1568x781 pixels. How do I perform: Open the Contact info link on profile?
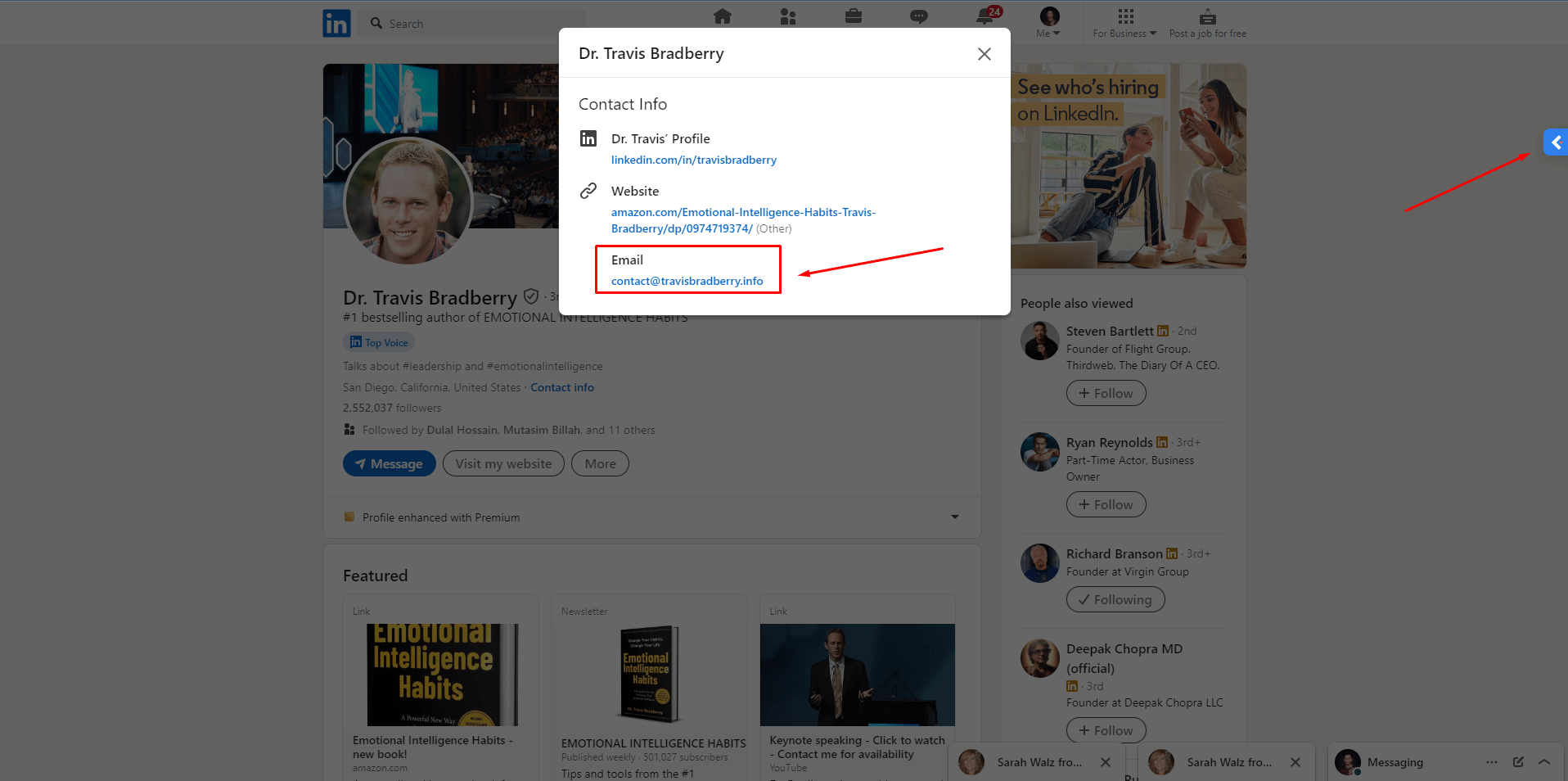561,386
